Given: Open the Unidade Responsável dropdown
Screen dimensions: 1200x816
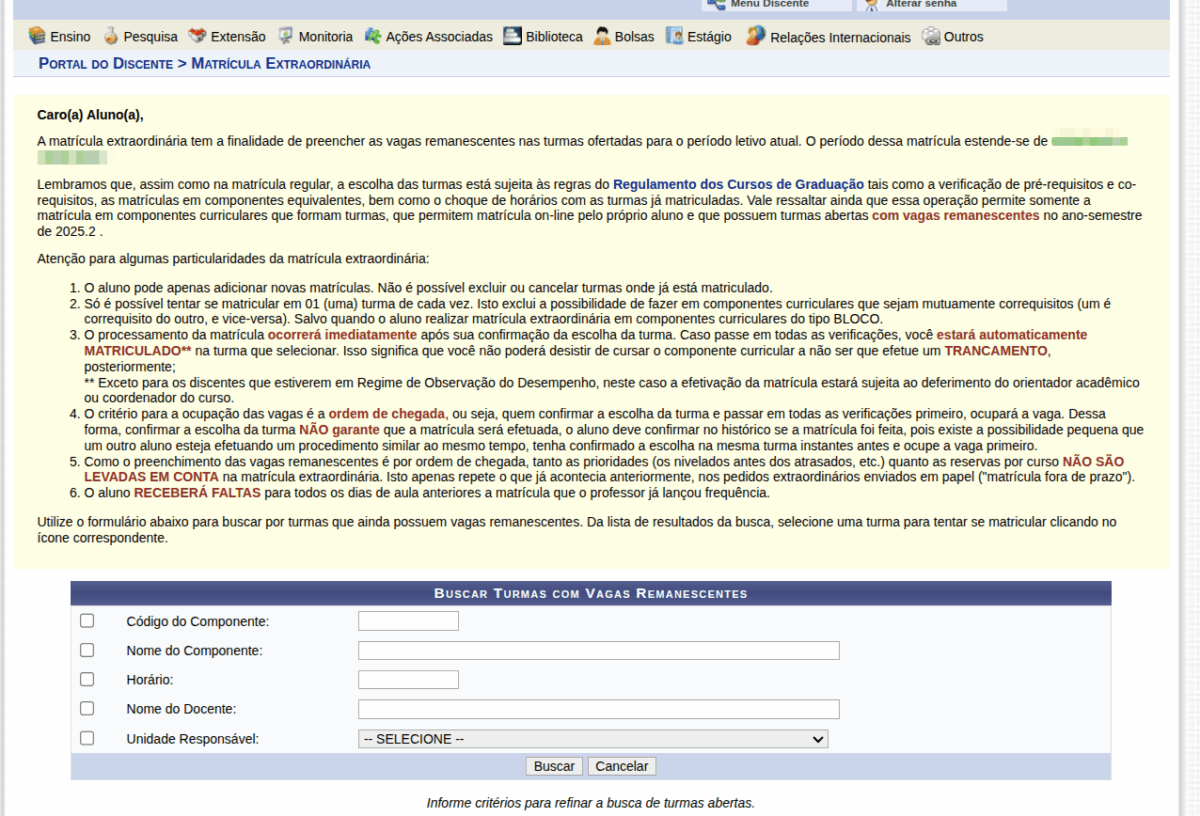Looking at the screenshot, I should 593,739.
